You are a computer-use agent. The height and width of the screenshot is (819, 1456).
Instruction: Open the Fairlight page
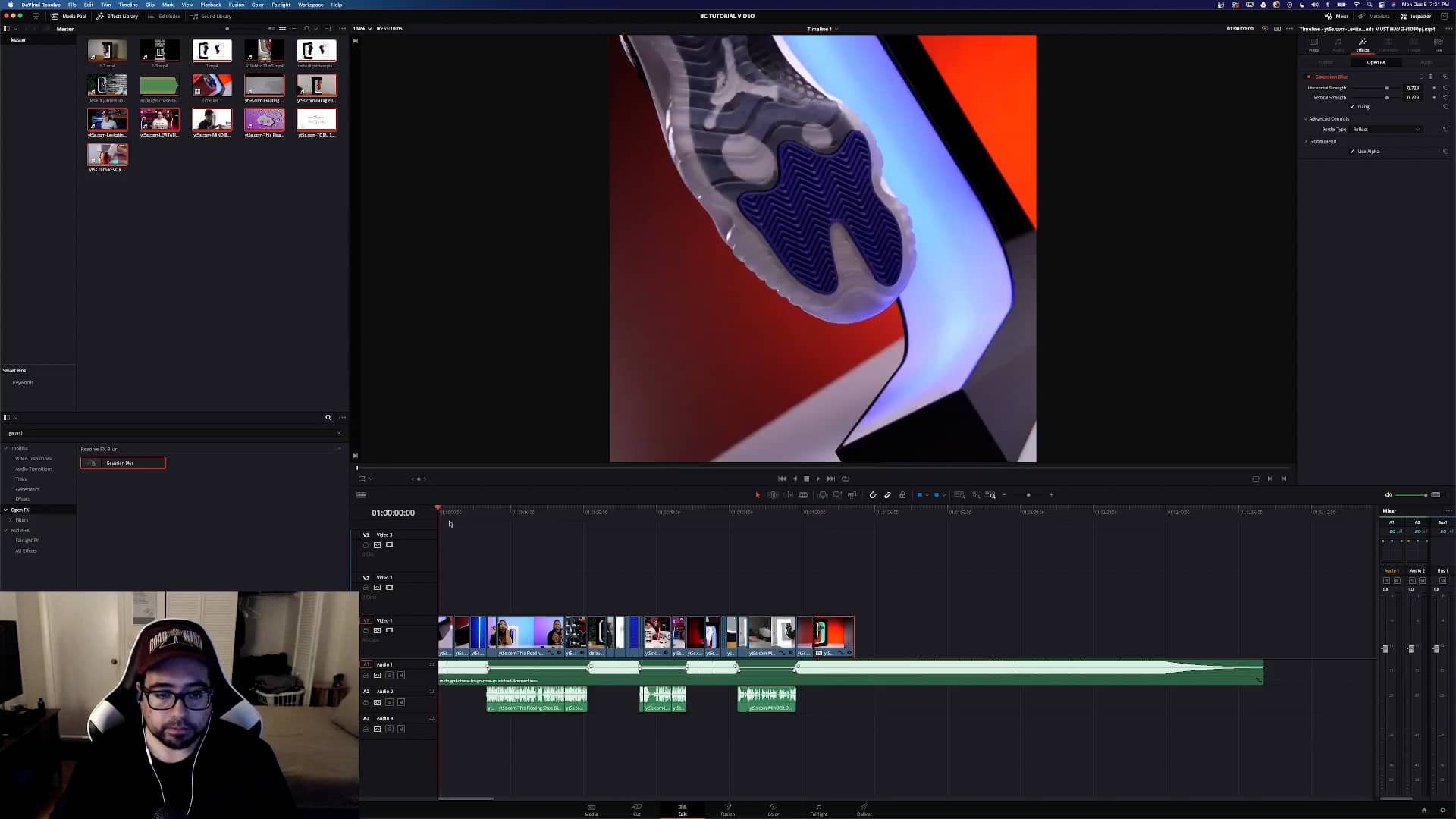tap(818, 810)
